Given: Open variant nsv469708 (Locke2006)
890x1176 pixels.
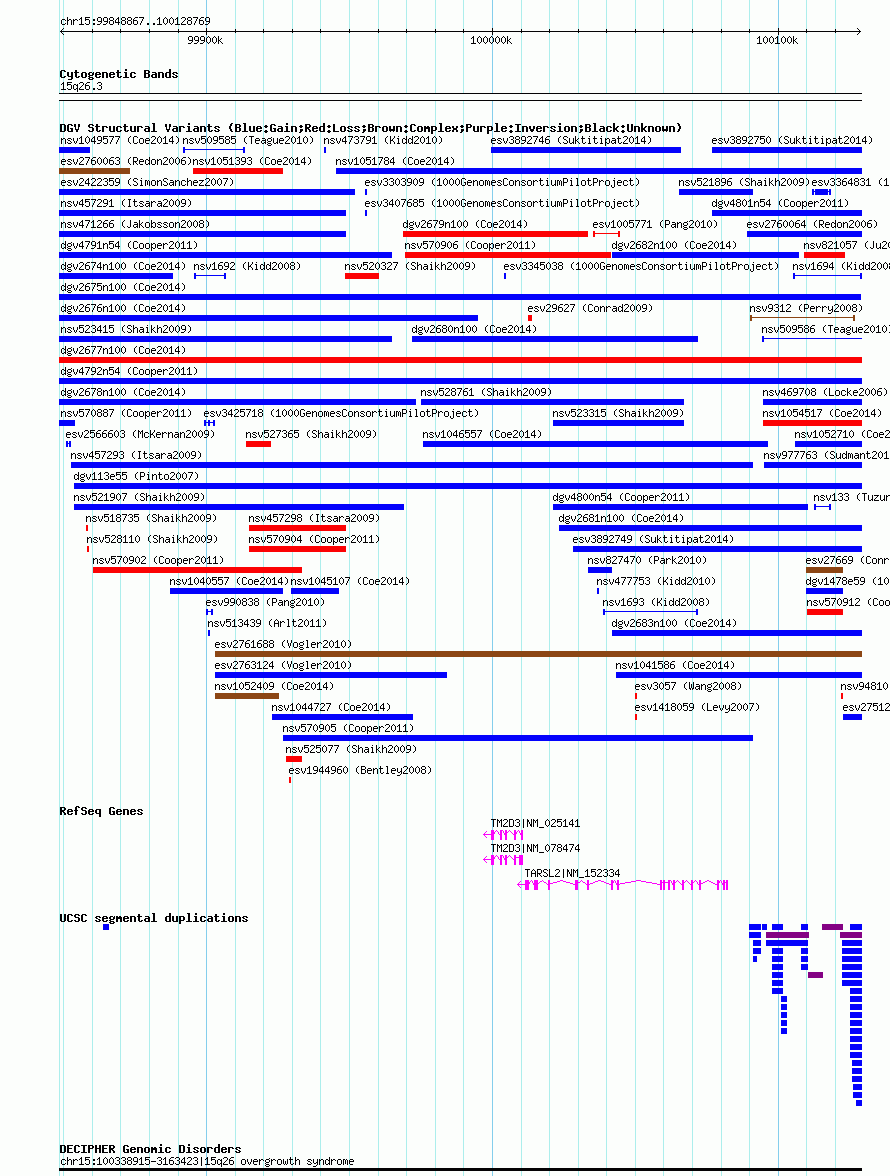Looking at the screenshot, I should 812,402.
